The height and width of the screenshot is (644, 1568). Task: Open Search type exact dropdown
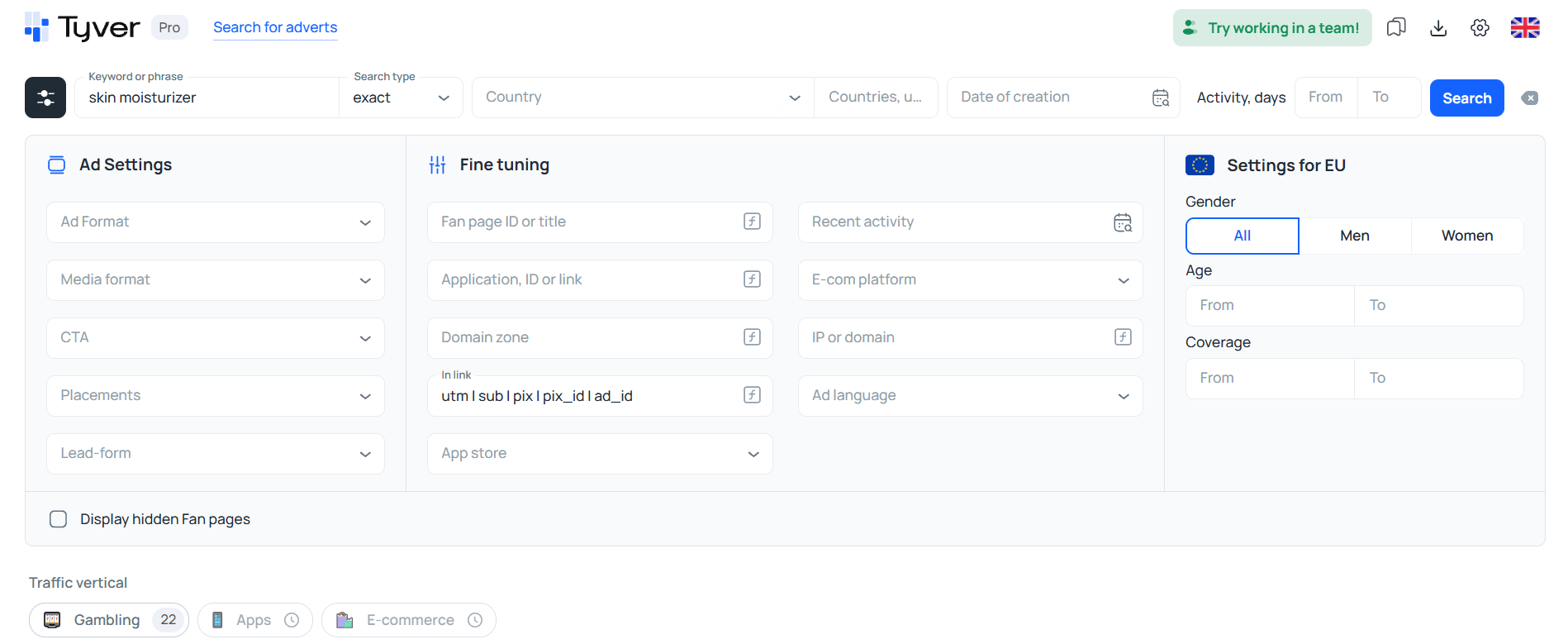401,98
